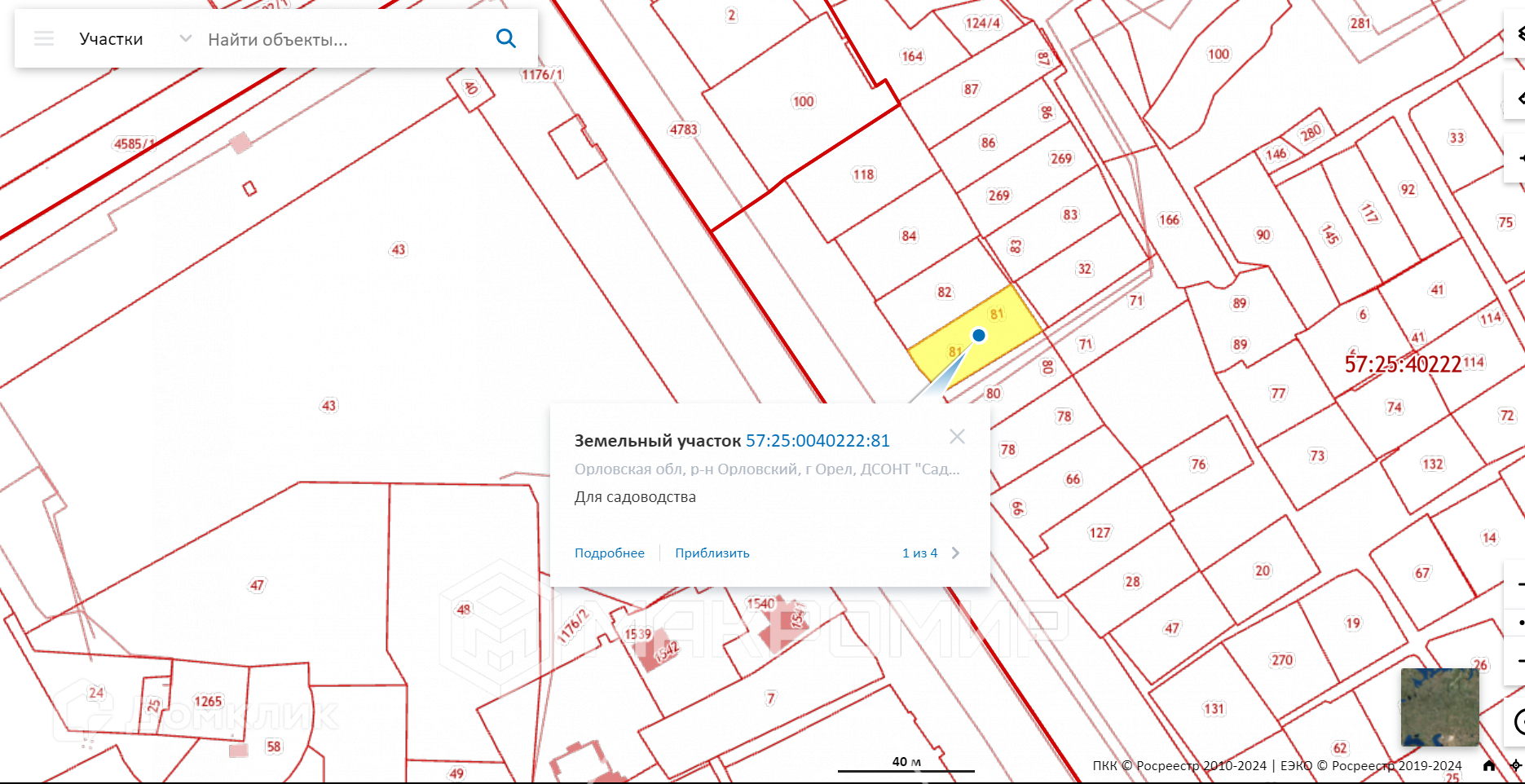
Task: Select the parcel labeled 32
Action: 1084,269
